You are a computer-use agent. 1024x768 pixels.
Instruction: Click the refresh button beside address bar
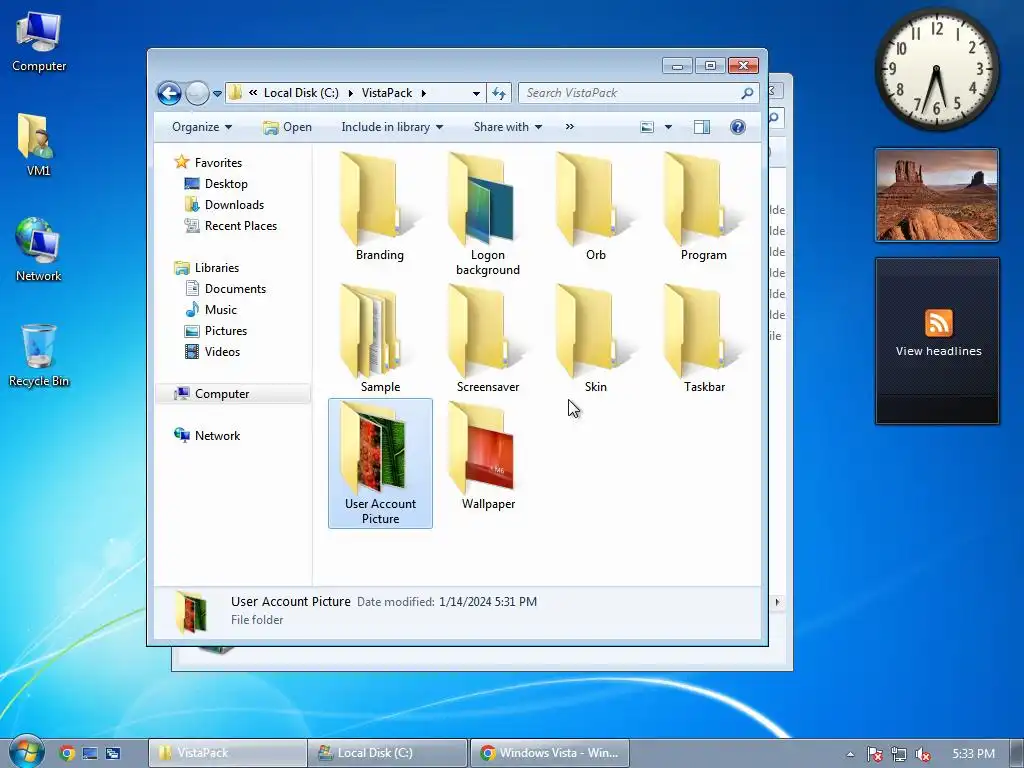pyautogui.click(x=499, y=93)
